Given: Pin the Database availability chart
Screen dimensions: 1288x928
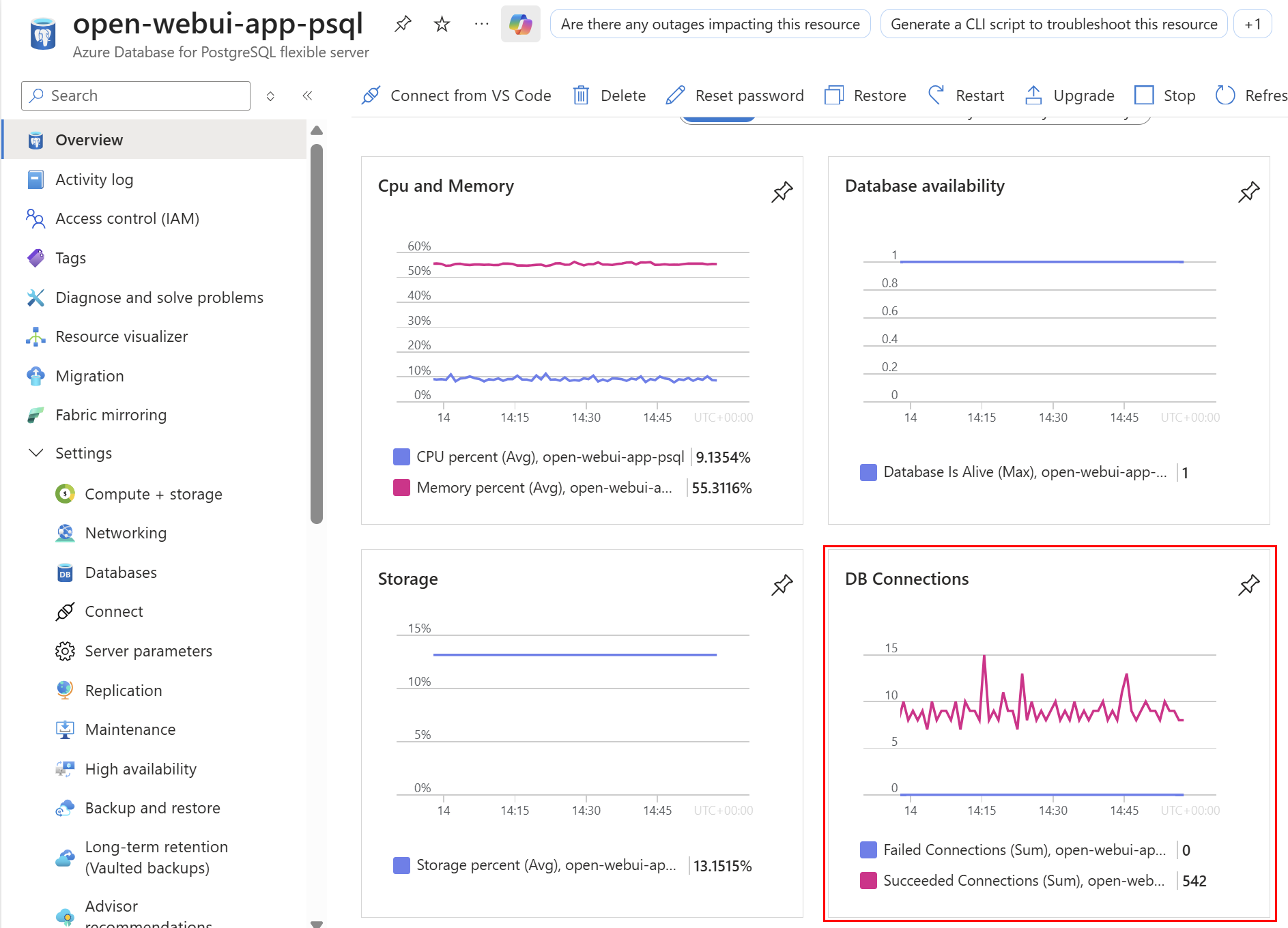Looking at the screenshot, I should tap(1248, 192).
